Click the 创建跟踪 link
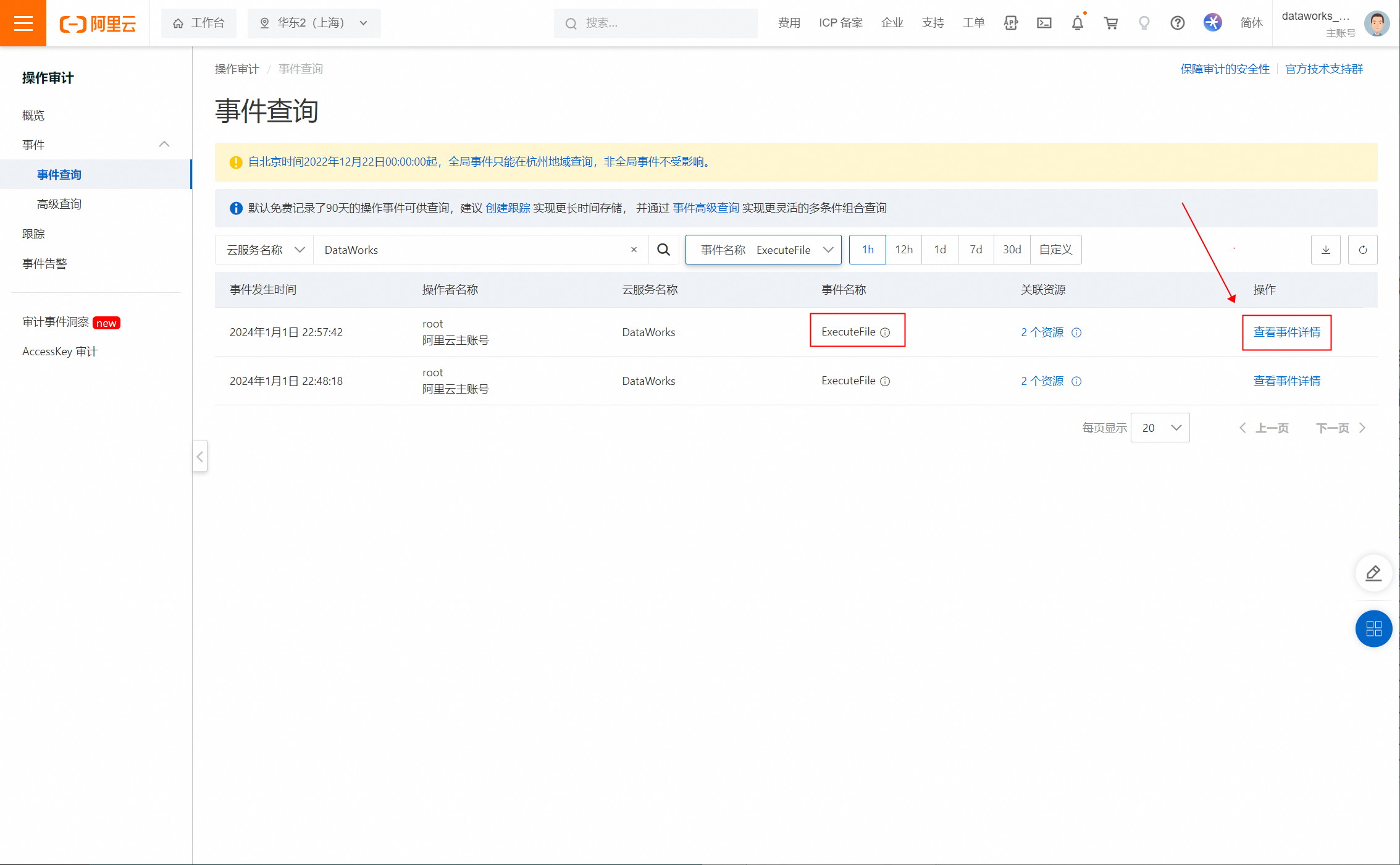This screenshot has height=865, width=1400. tap(508, 208)
